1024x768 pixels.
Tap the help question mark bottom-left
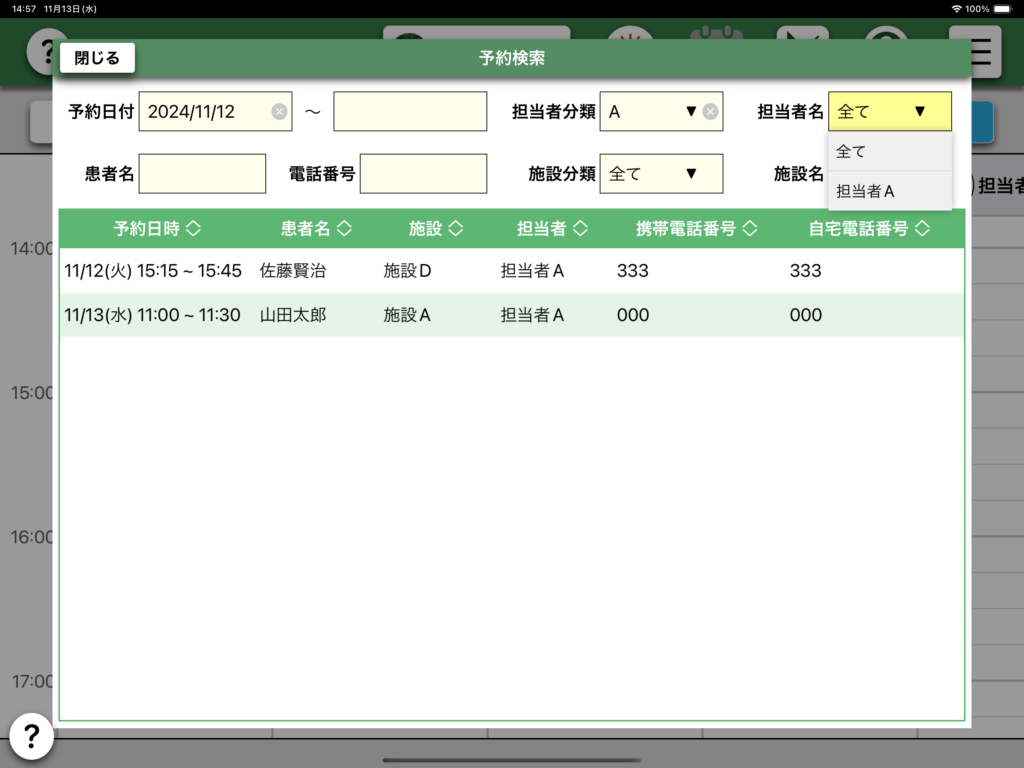[31, 737]
